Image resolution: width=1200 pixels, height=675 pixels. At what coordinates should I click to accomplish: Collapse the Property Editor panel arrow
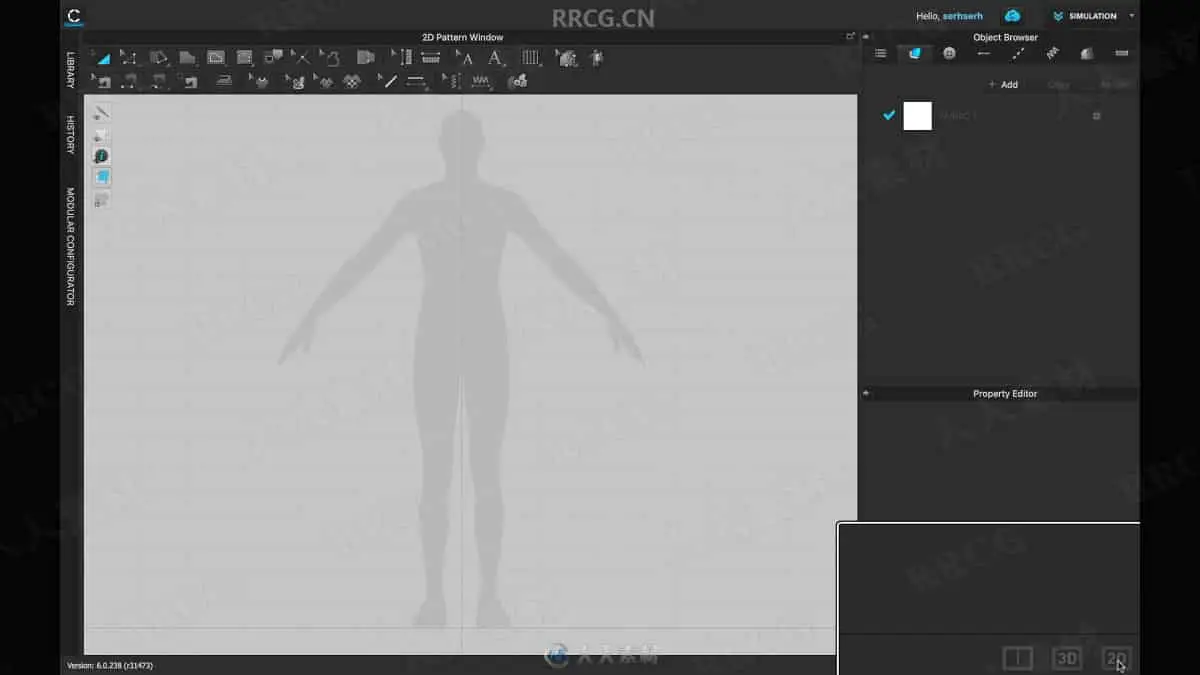pyautogui.click(x=866, y=394)
